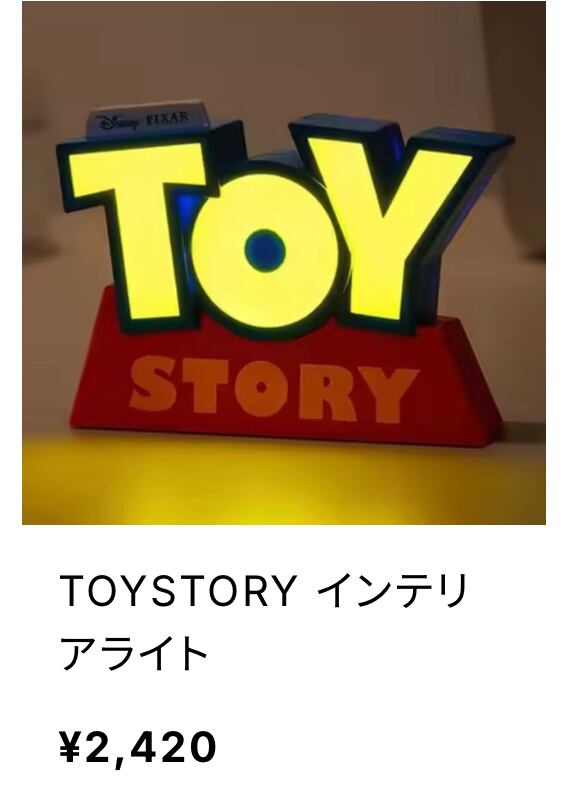Open the Toy Story light product image
575x795 pixels.
coord(284,263)
